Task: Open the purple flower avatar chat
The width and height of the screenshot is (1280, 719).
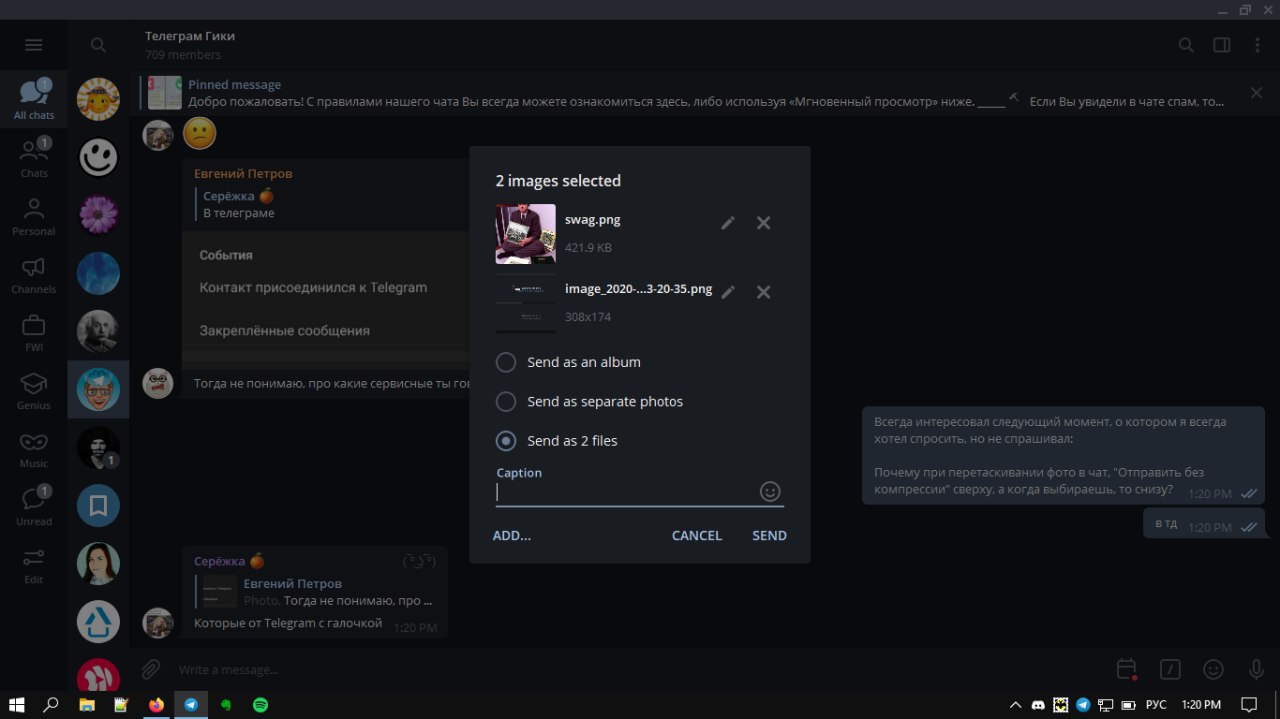Action: [98, 215]
